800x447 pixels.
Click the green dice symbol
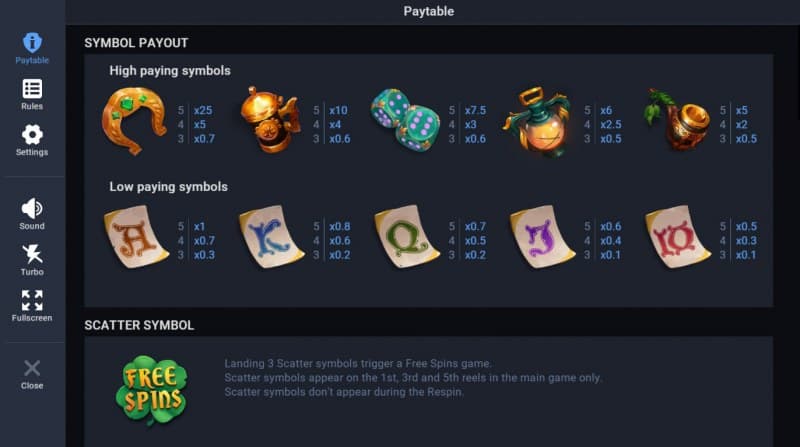click(x=405, y=120)
